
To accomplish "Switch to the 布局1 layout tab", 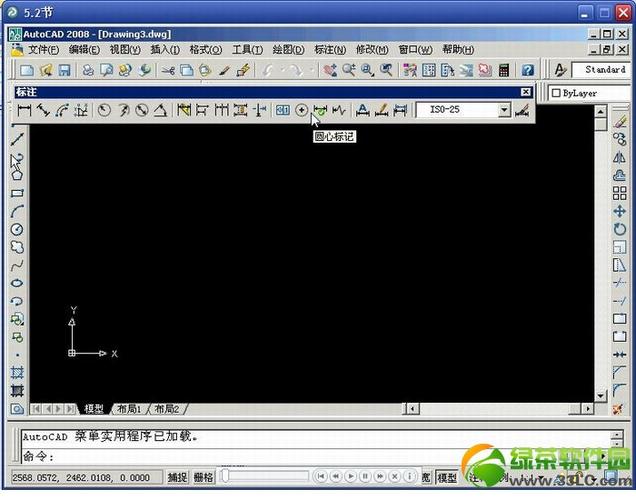I will pos(129,409).
